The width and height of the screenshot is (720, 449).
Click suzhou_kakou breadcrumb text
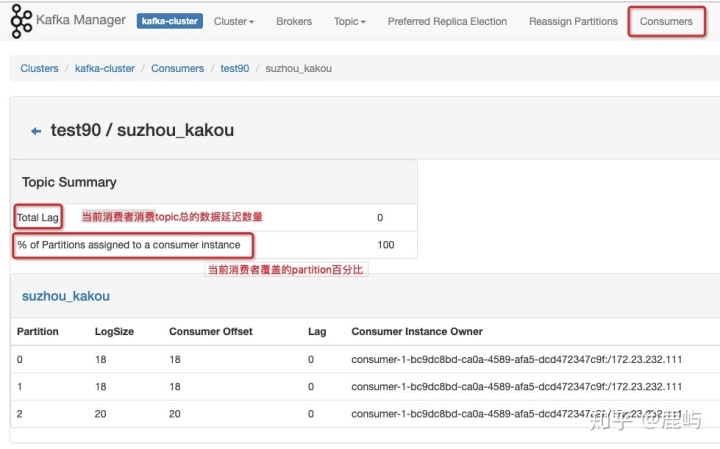tap(298, 68)
